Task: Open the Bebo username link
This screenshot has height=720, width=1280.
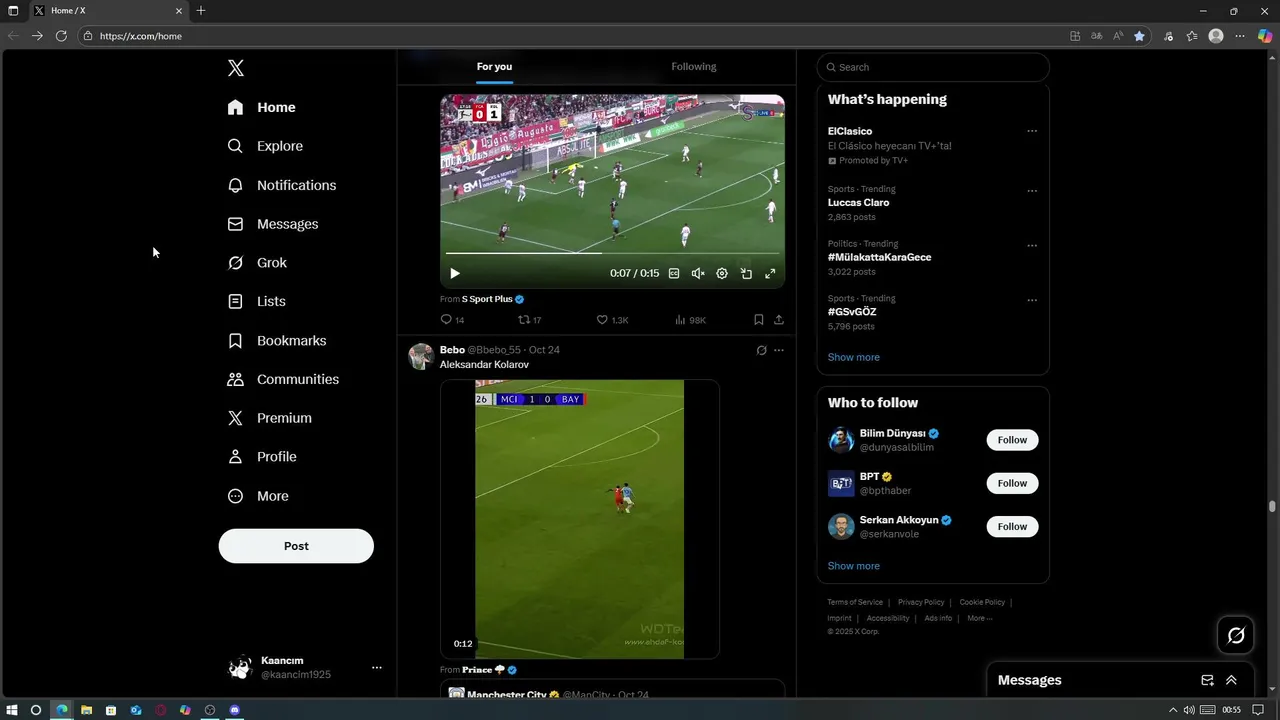Action: point(452,350)
